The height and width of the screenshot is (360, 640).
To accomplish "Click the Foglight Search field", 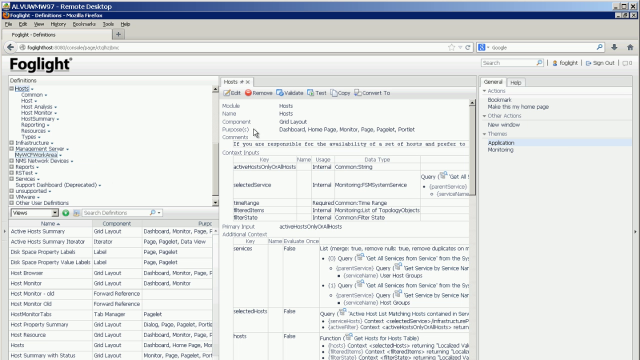I will (509, 63).
